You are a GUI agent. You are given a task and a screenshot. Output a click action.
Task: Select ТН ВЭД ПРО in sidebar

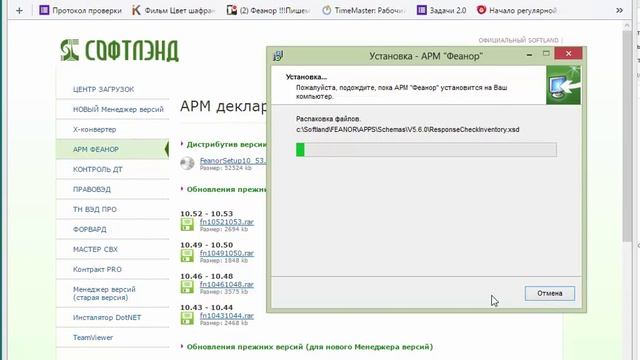pyautogui.click(x=95, y=209)
